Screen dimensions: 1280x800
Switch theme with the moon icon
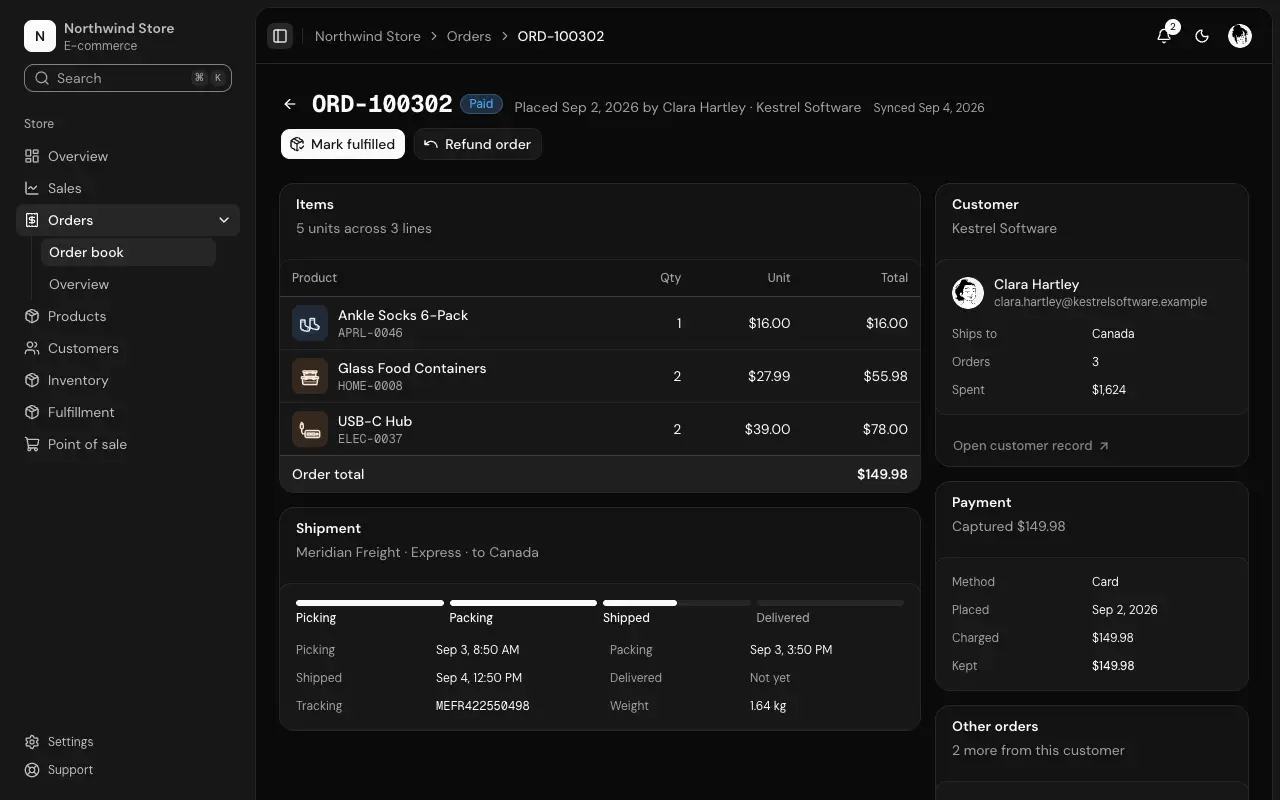pos(1202,36)
